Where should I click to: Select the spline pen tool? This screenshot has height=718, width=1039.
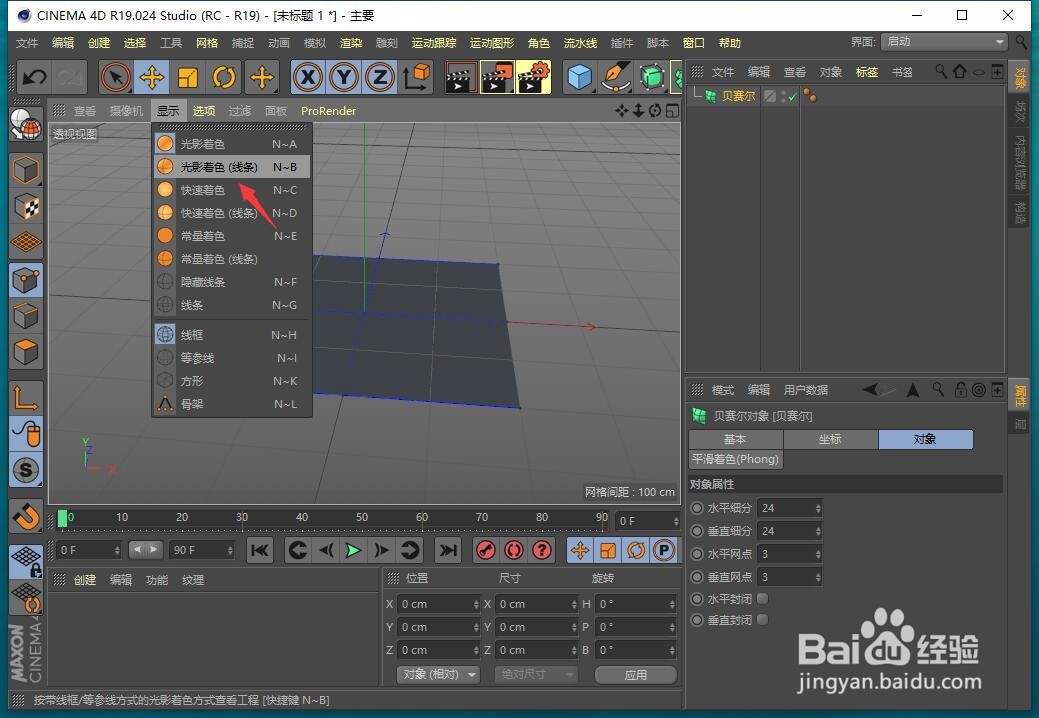pos(616,77)
